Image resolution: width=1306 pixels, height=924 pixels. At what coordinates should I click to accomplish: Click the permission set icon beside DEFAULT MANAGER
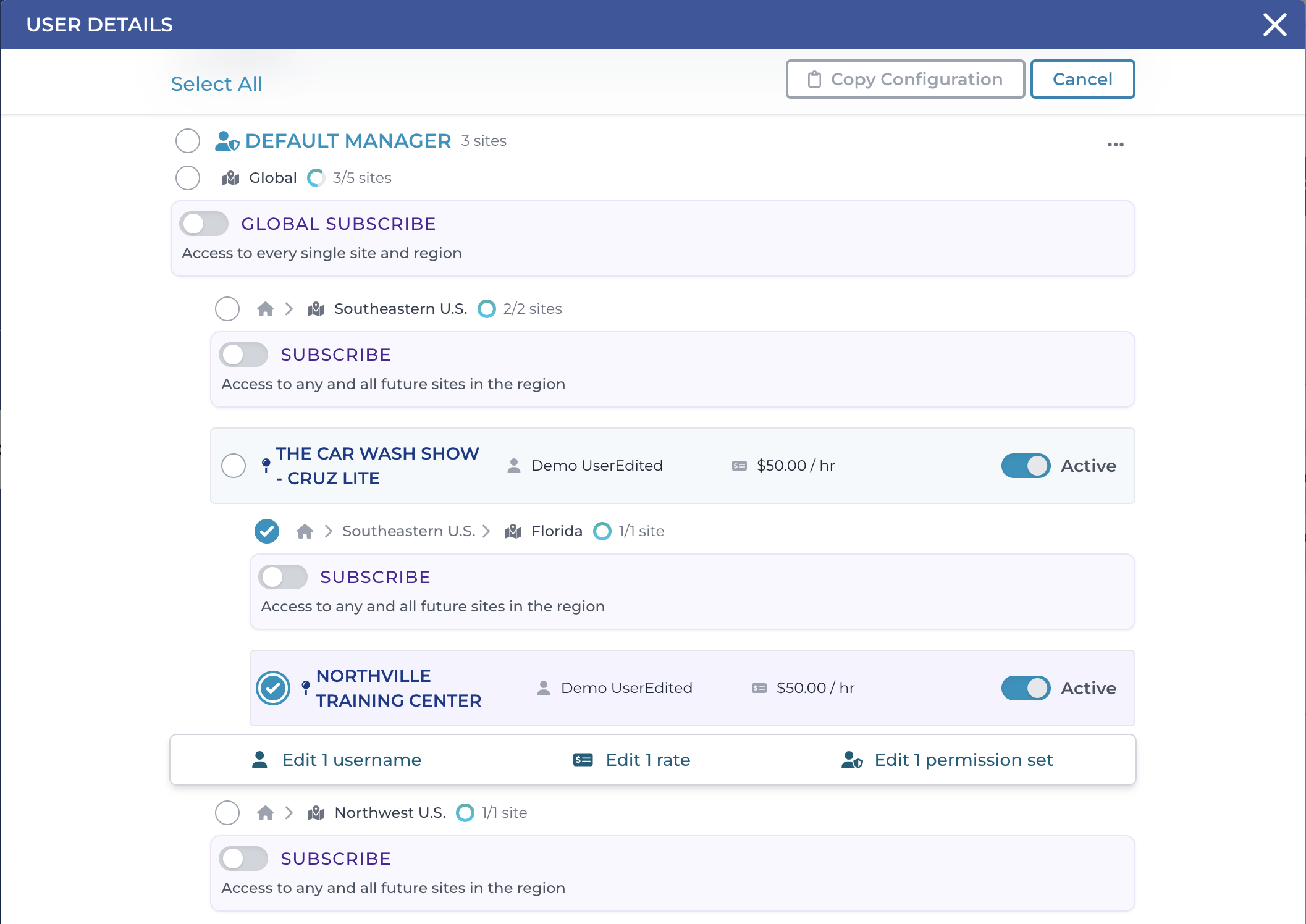[227, 141]
